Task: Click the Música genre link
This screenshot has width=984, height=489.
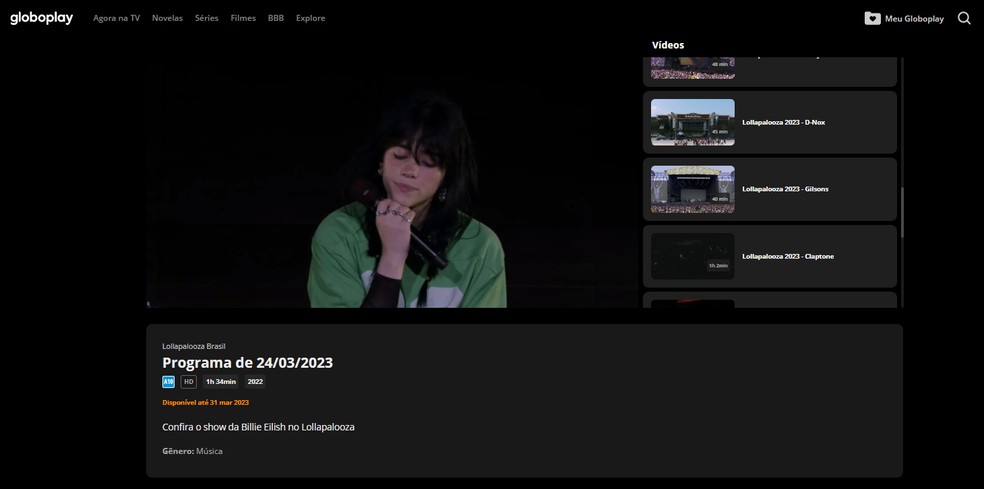Action: (x=209, y=451)
